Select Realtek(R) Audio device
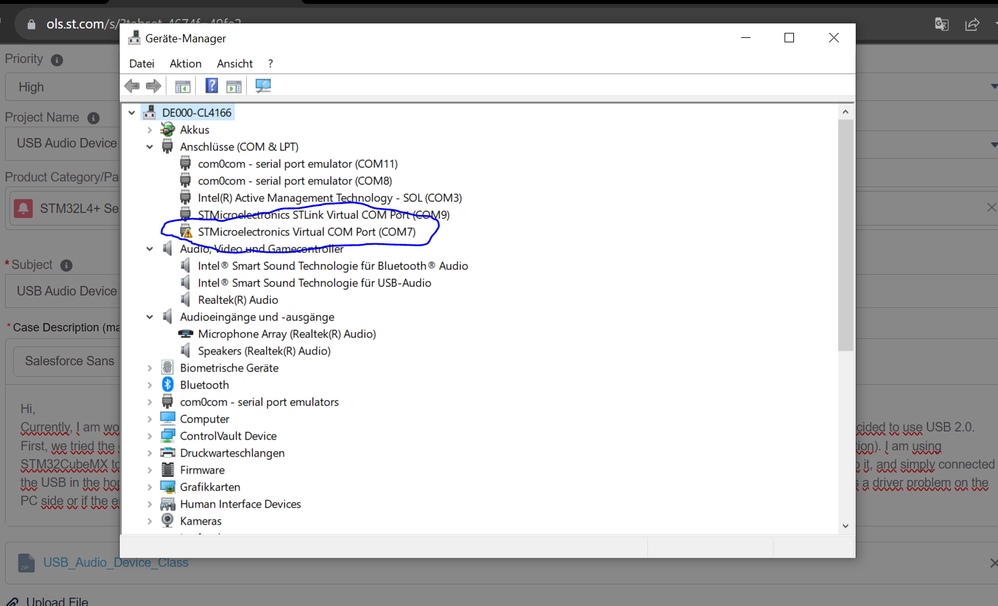The image size is (998, 606). [238, 300]
